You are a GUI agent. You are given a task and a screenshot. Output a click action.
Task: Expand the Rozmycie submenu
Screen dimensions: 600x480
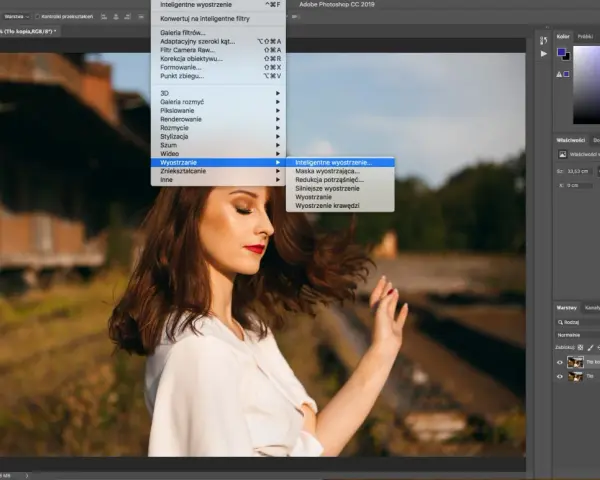coord(218,128)
